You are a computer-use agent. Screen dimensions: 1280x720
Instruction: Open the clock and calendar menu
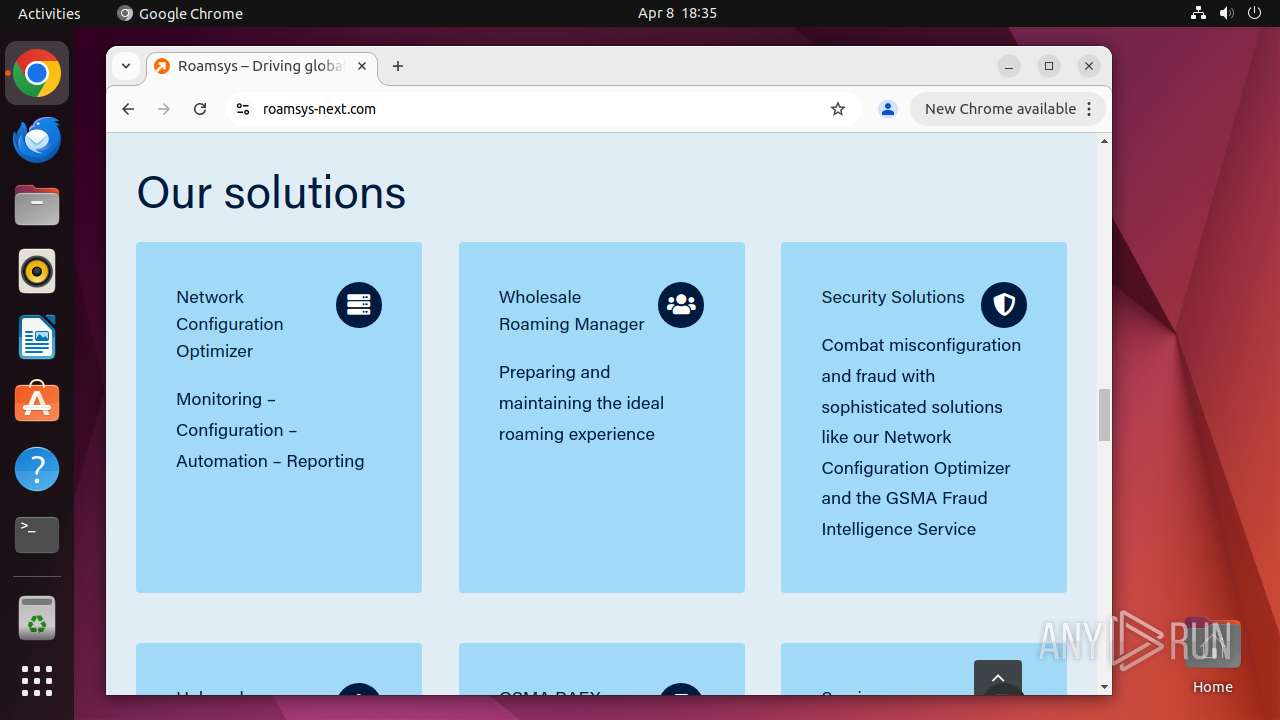677,13
